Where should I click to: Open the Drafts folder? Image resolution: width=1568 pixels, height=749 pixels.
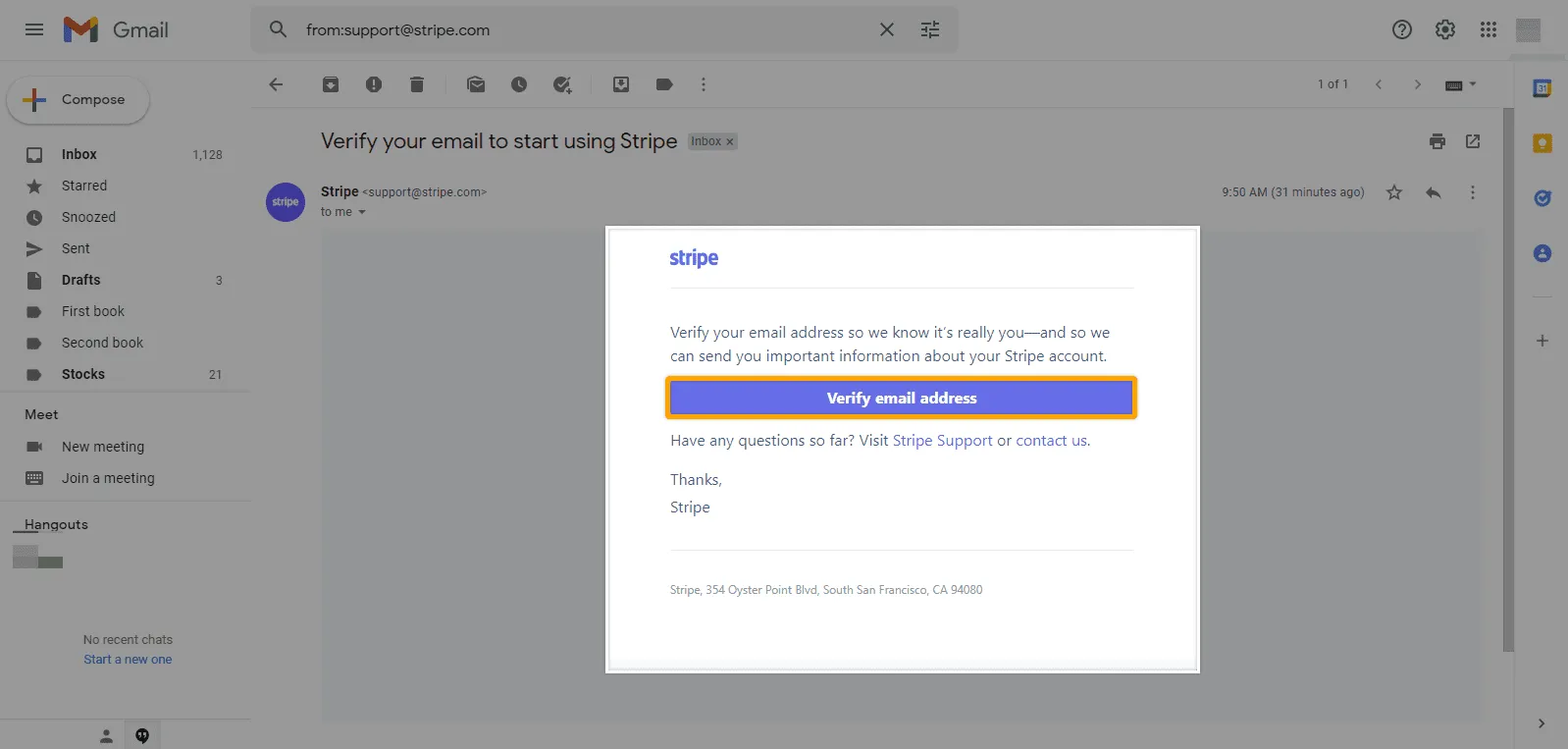tap(80, 280)
